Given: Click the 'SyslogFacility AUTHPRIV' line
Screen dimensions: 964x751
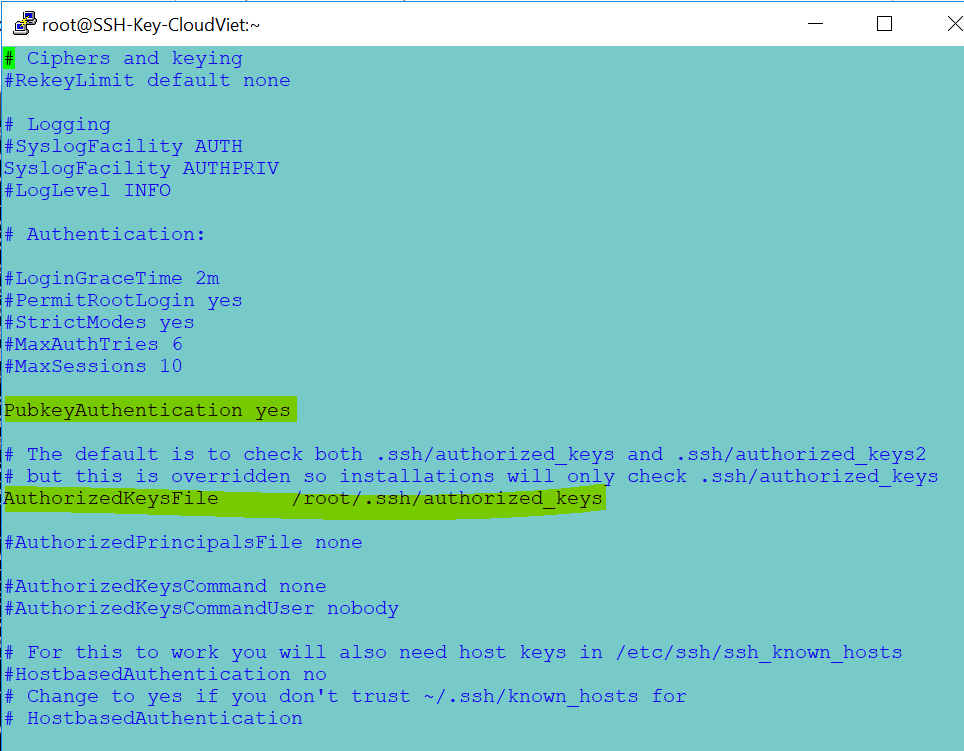Looking at the screenshot, I should (x=141, y=168).
